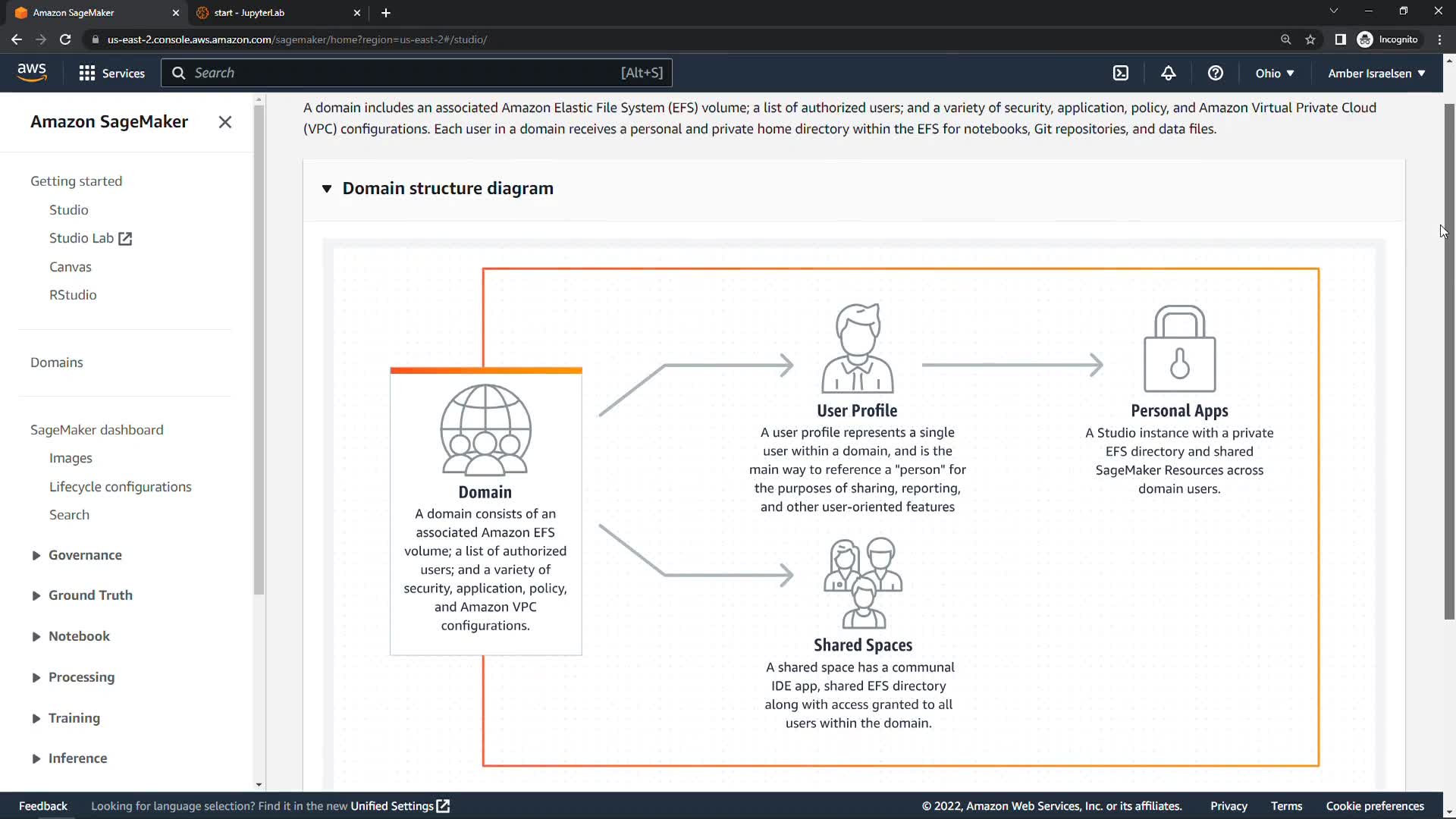The width and height of the screenshot is (1456, 819).
Task: Open the notifications bell icon
Action: [x=1168, y=73]
